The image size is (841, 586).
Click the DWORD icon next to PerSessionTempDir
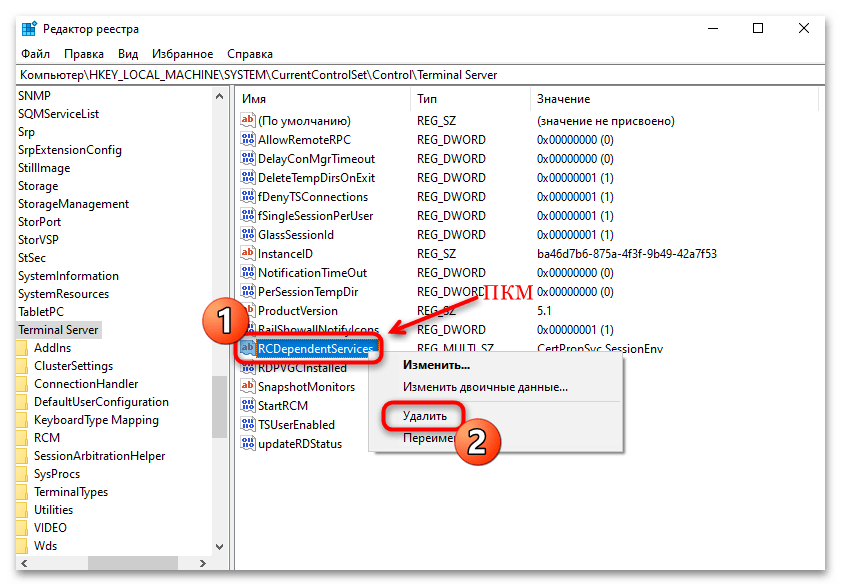pos(247,291)
